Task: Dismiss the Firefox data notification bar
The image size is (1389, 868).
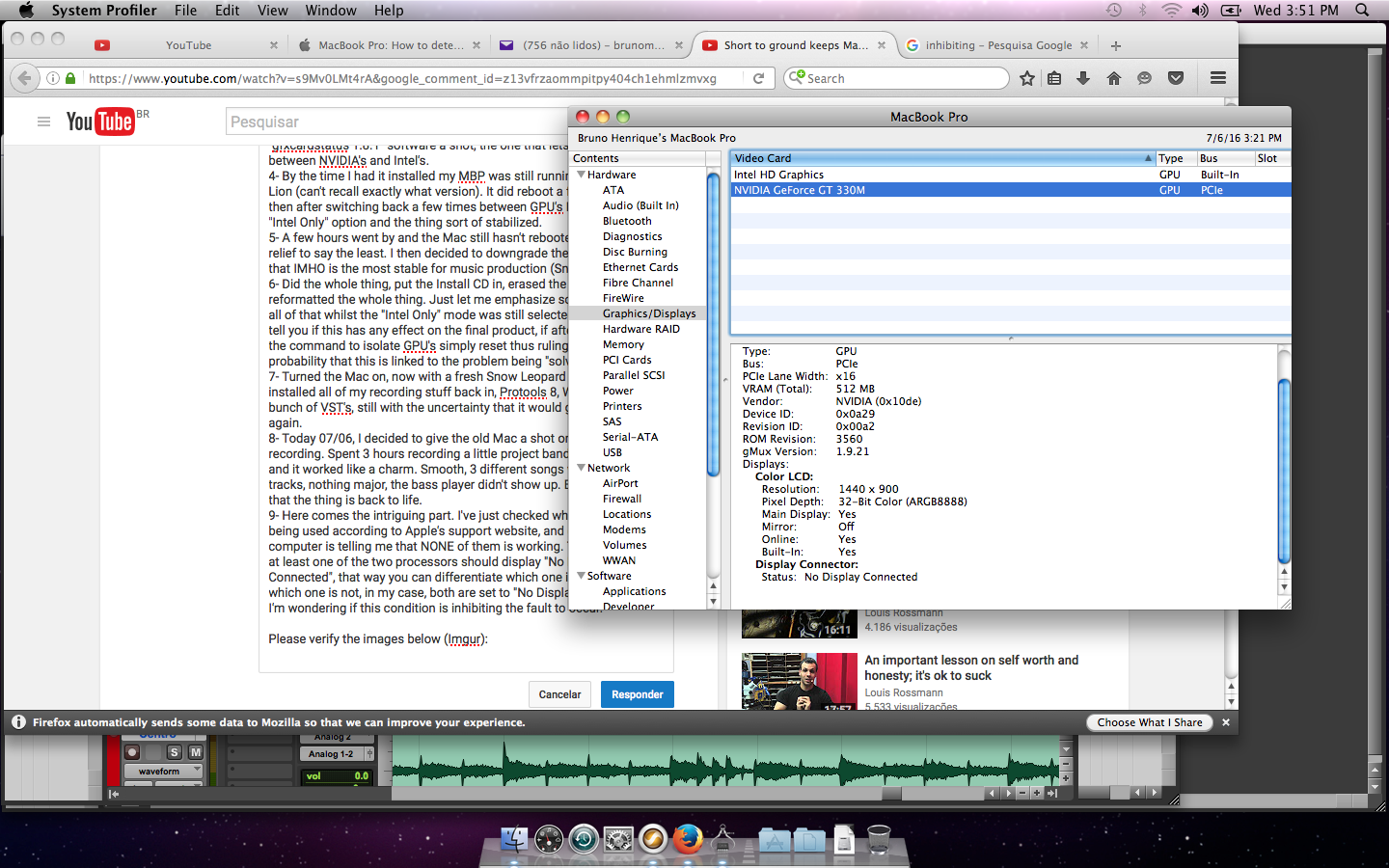Action: pyautogui.click(x=1226, y=722)
